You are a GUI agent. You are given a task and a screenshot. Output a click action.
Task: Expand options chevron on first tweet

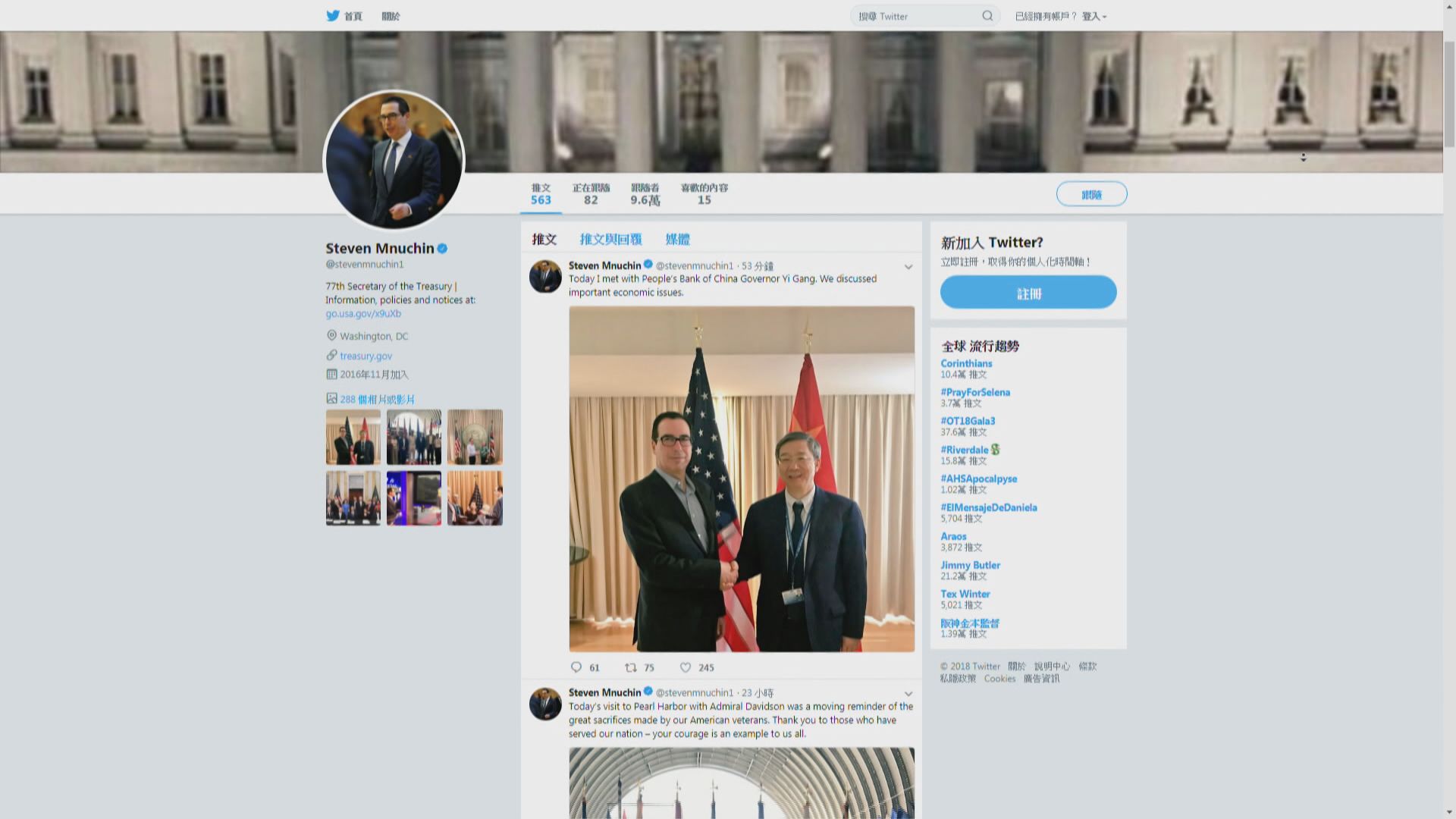point(908,267)
